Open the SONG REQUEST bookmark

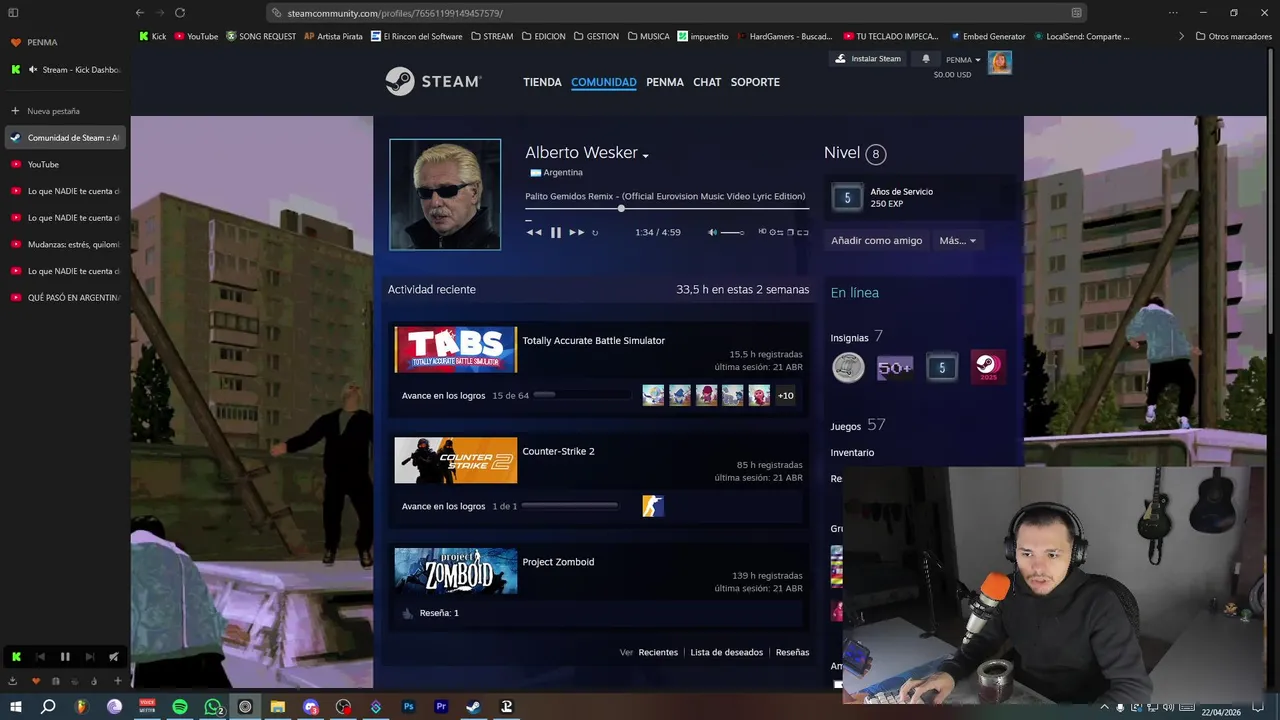click(x=261, y=36)
